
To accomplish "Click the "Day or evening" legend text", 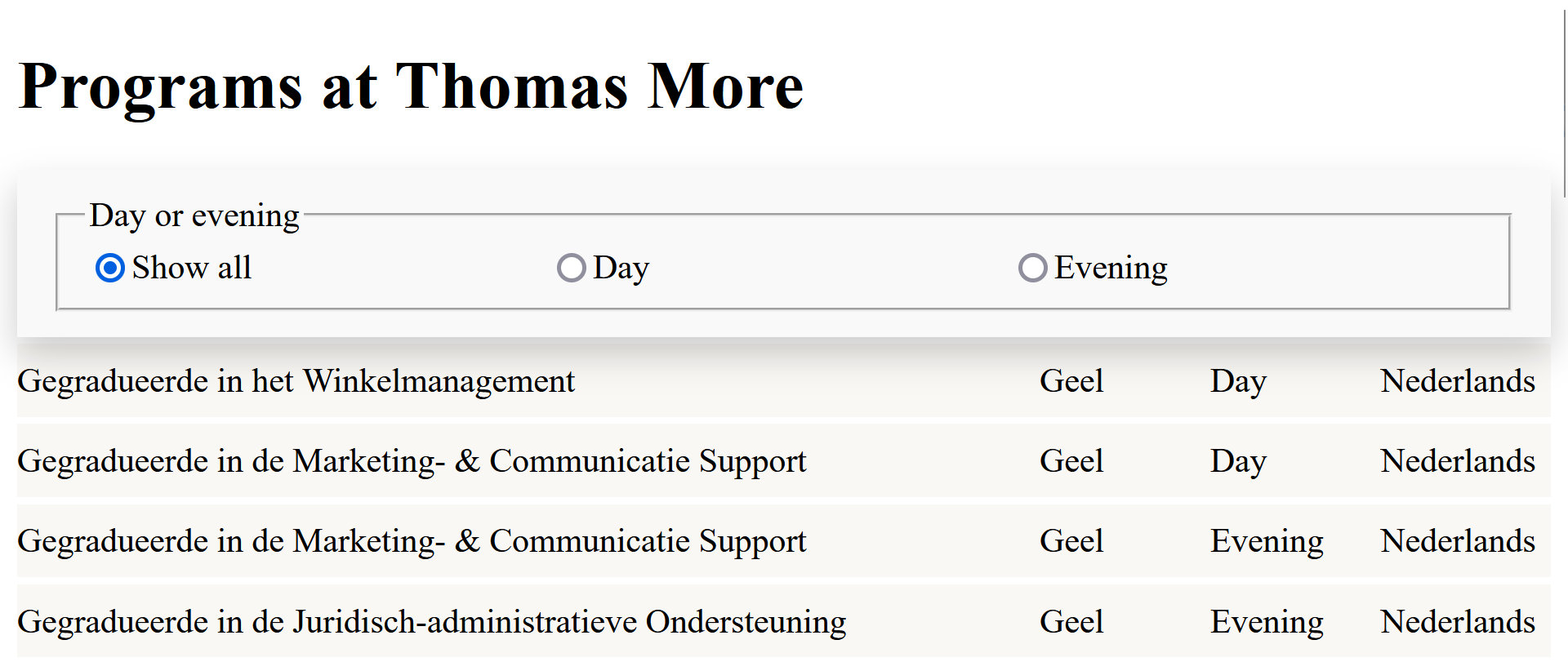I will (x=194, y=215).
